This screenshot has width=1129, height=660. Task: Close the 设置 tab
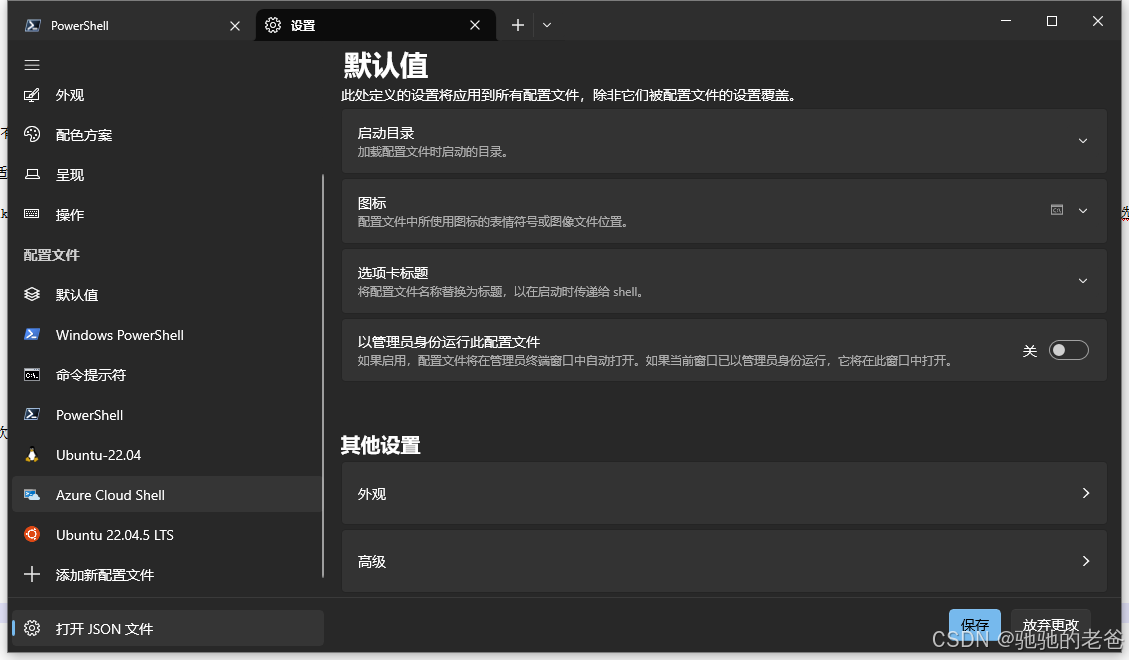tap(475, 25)
